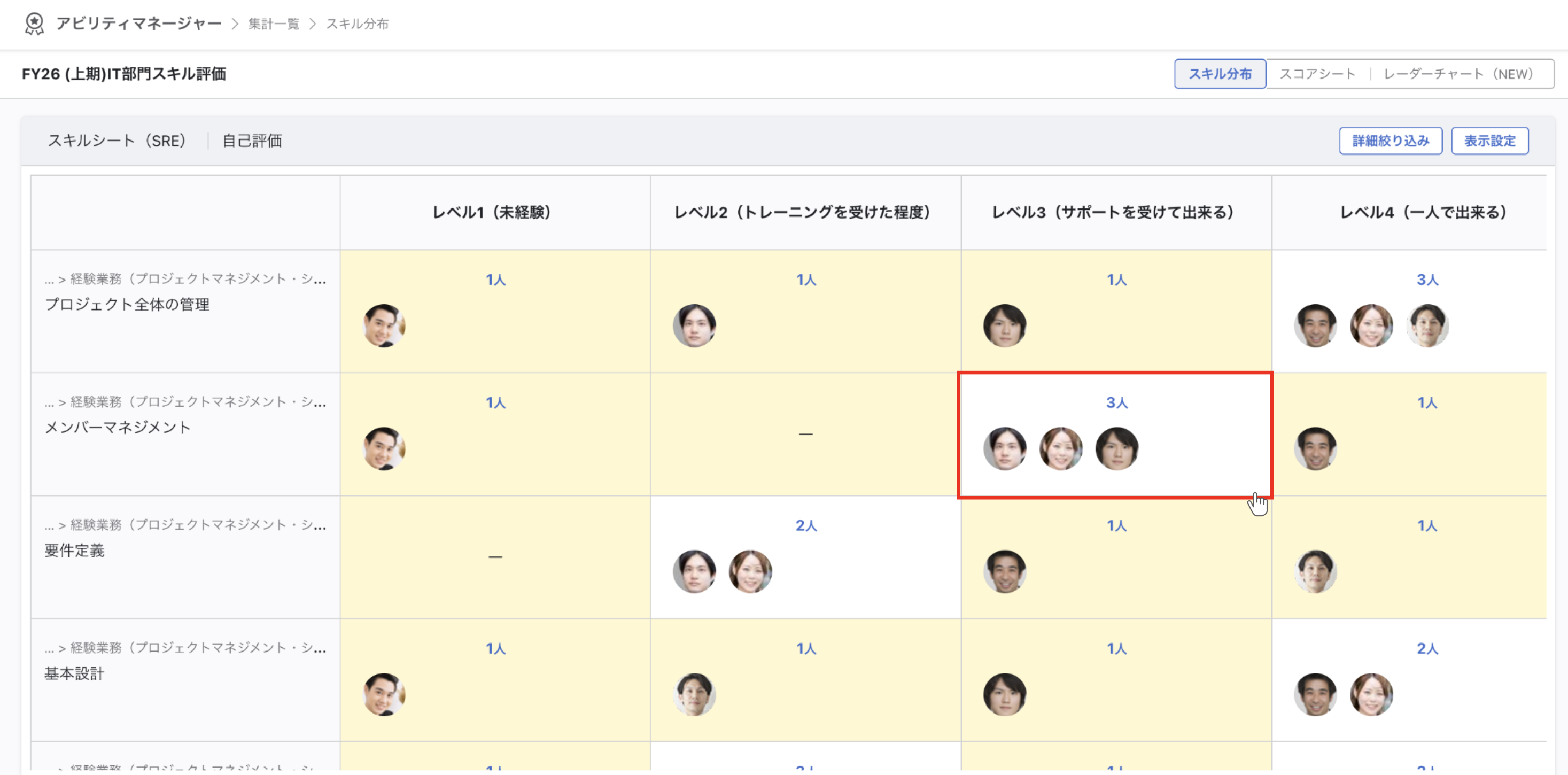Switch to the スコアシート tab
The image size is (1568, 775).
[x=1317, y=74]
